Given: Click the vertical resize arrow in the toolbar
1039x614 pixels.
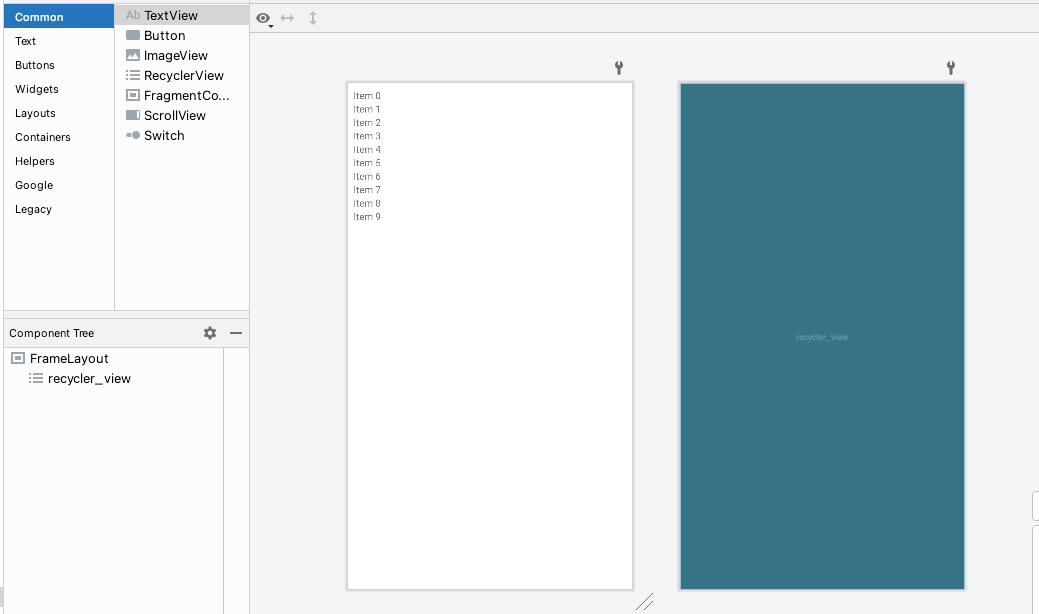Looking at the screenshot, I should [x=311, y=18].
